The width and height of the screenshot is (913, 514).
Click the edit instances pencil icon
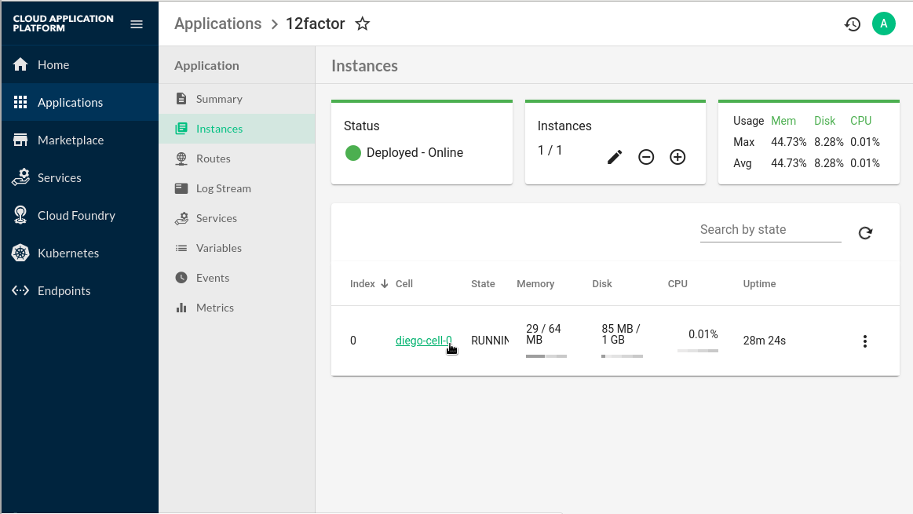615,157
